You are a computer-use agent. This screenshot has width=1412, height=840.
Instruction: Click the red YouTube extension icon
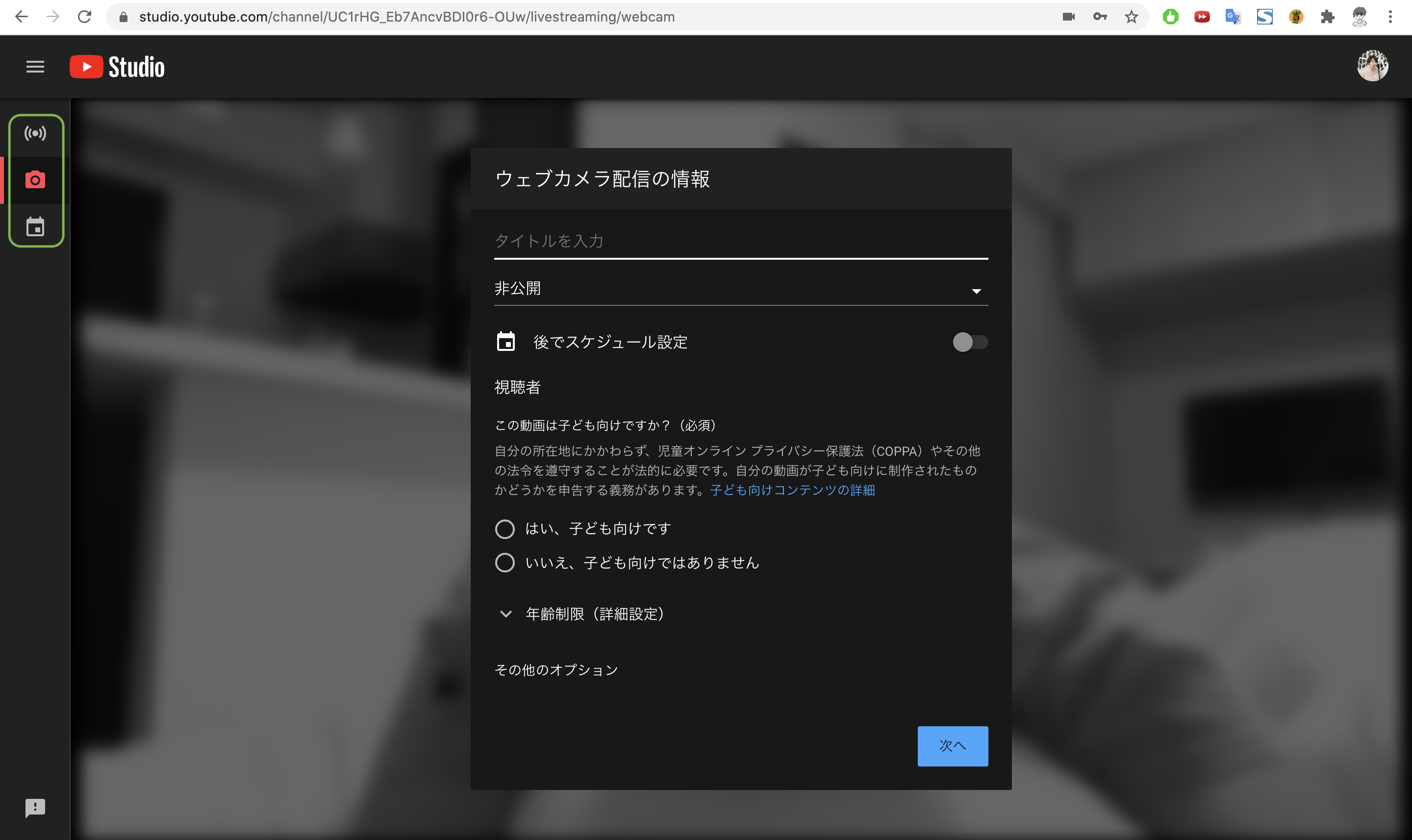coord(1202,17)
